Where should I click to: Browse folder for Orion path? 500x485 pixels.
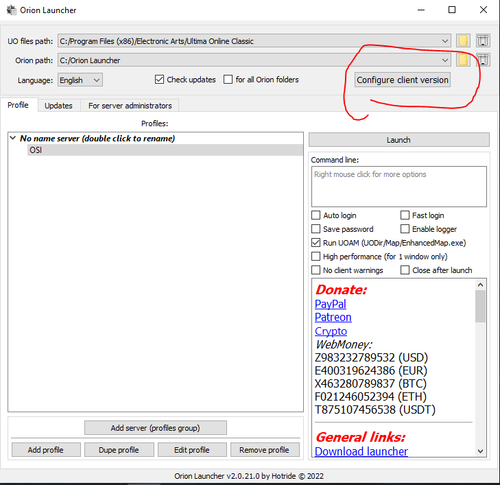pos(463,60)
